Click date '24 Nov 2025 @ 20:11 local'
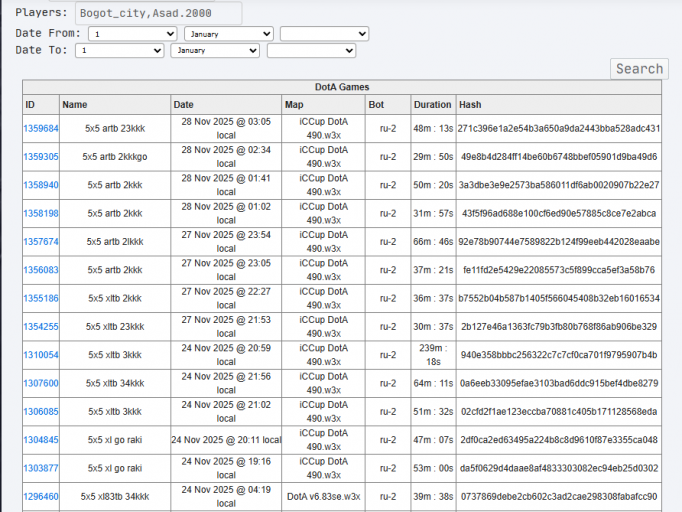 pyautogui.click(x=226, y=440)
